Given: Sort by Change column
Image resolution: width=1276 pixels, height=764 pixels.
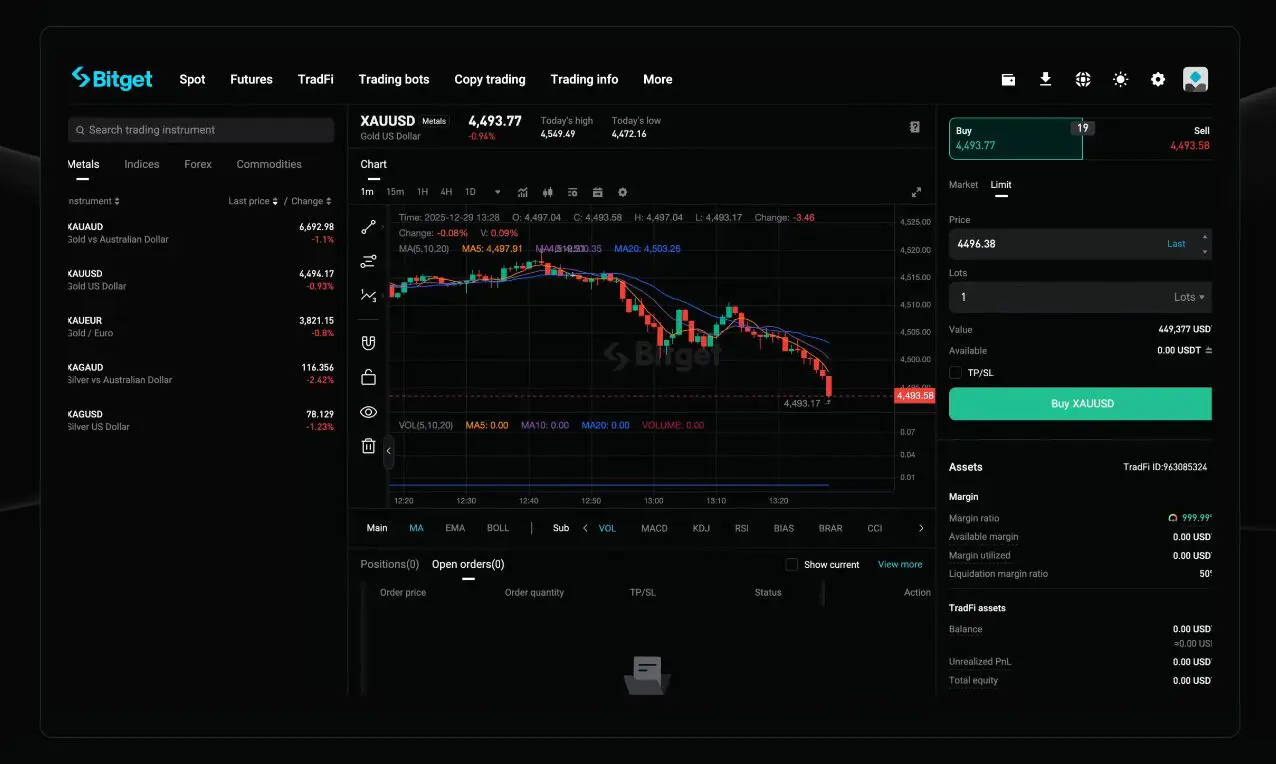Looking at the screenshot, I should [310, 201].
